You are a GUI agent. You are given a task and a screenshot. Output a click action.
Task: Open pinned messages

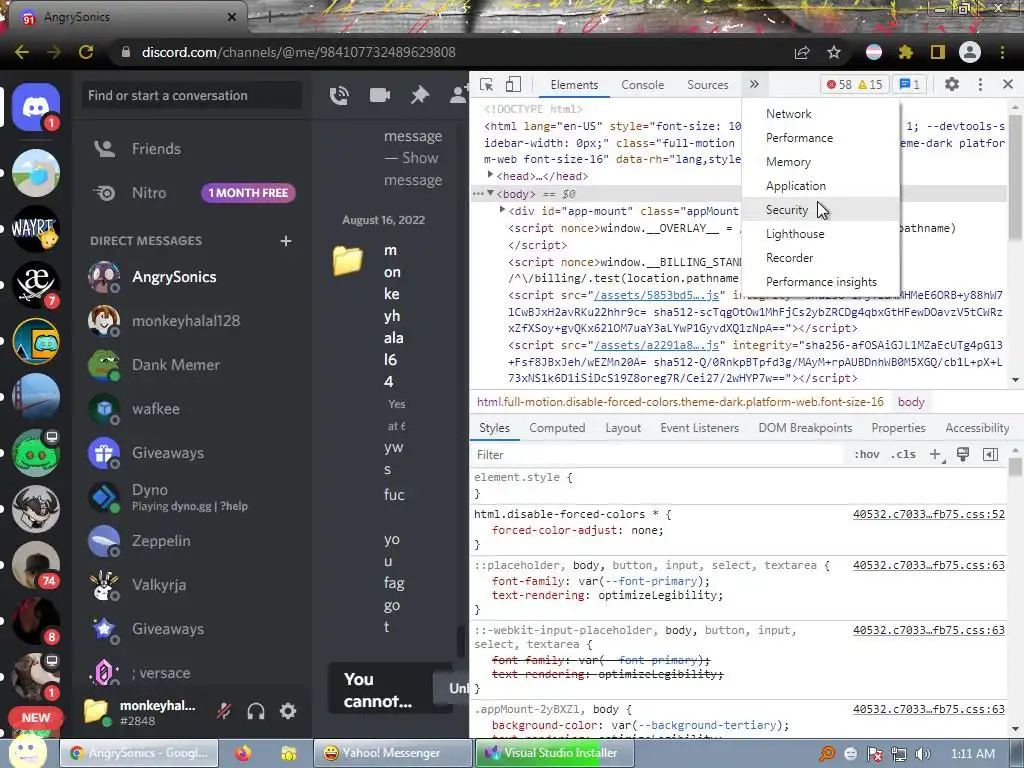tap(419, 95)
